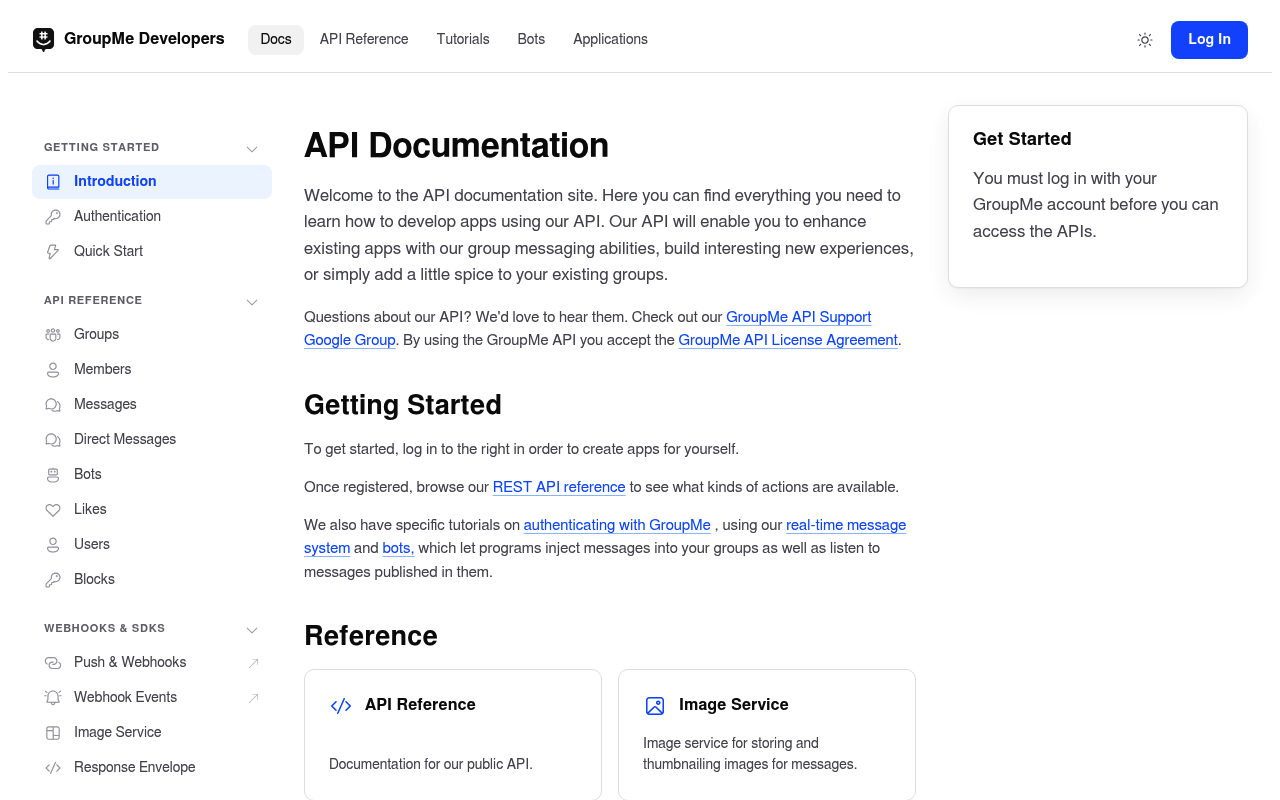Open the API Reference card title
Viewport: 1280px width, 800px height.
(420, 705)
